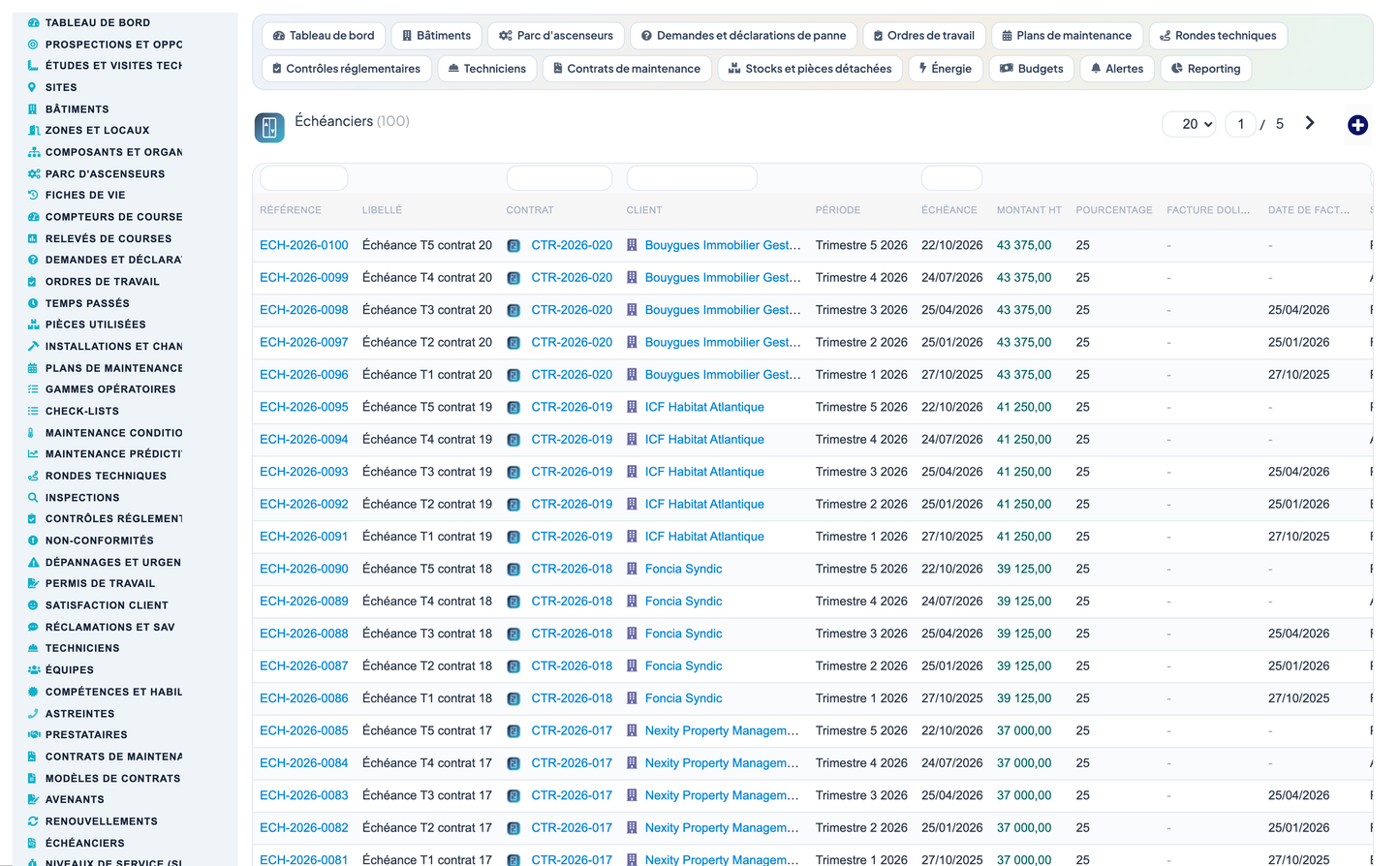Click the Temps passés clock icon
This screenshot has height=866, width=1400.
33,303
